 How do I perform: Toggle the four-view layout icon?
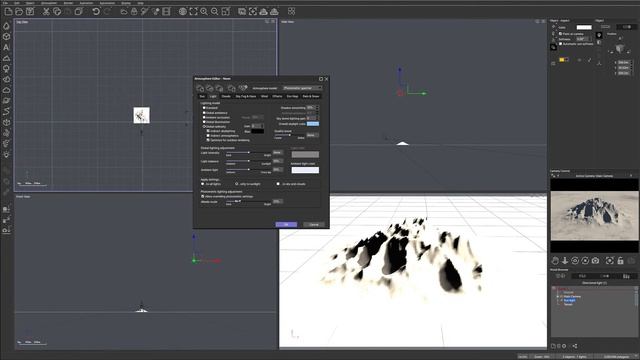[291, 11]
